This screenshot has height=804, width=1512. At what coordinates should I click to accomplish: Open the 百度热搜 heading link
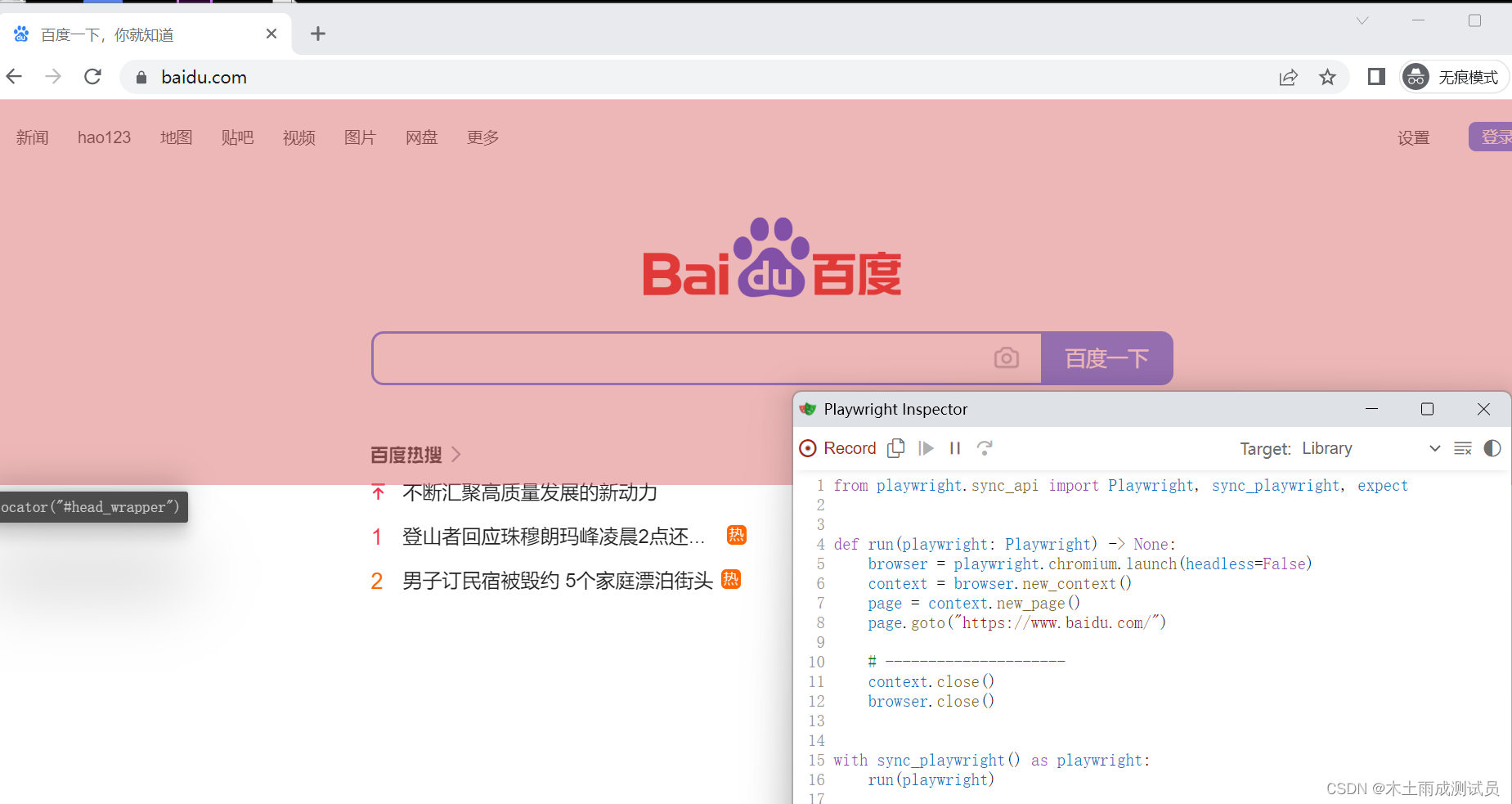click(406, 455)
